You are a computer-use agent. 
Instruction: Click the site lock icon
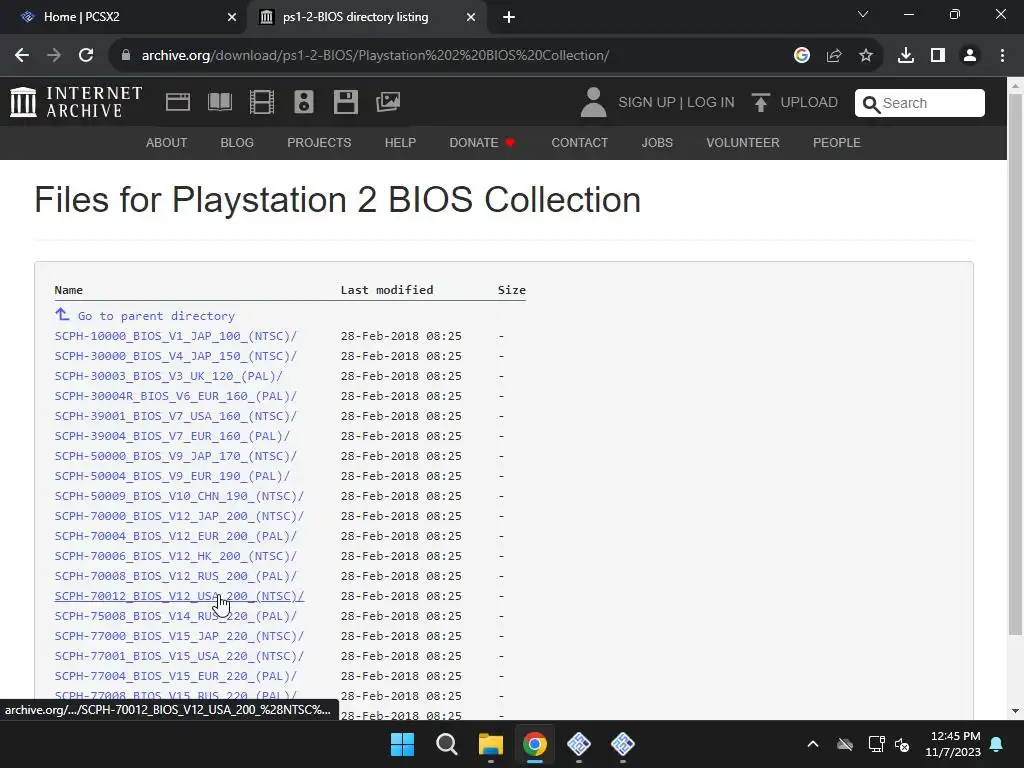(x=126, y=56)
